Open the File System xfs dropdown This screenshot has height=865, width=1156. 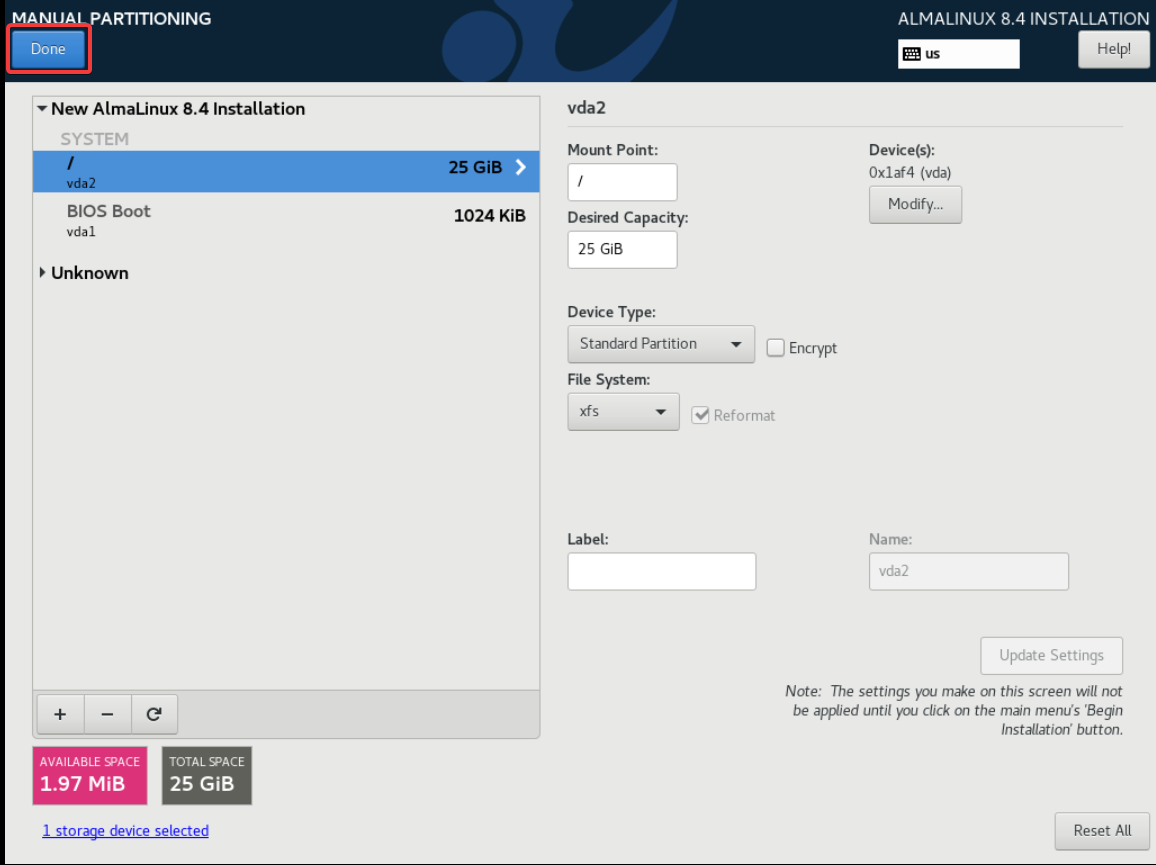tap(623, 411)
